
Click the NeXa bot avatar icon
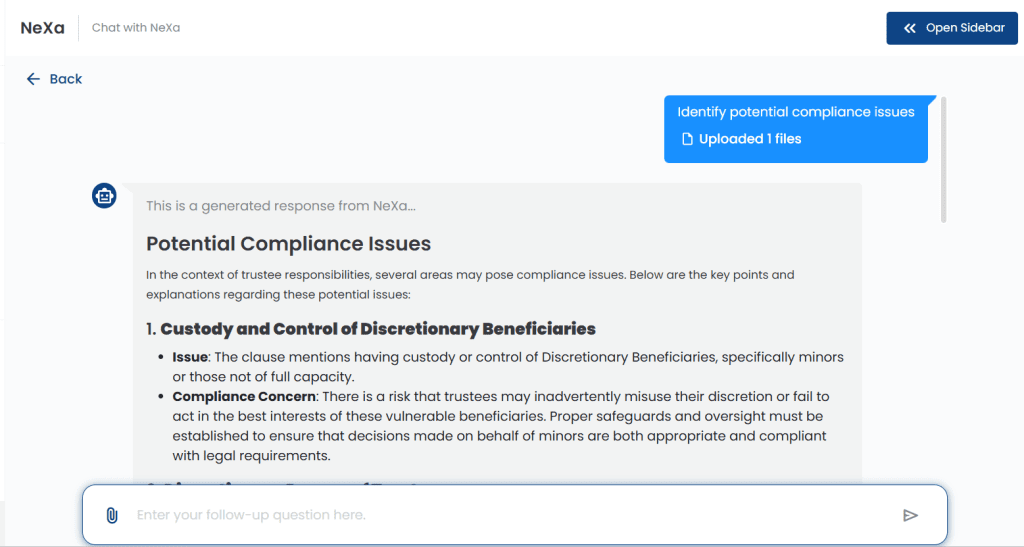[x=104, y=196]
